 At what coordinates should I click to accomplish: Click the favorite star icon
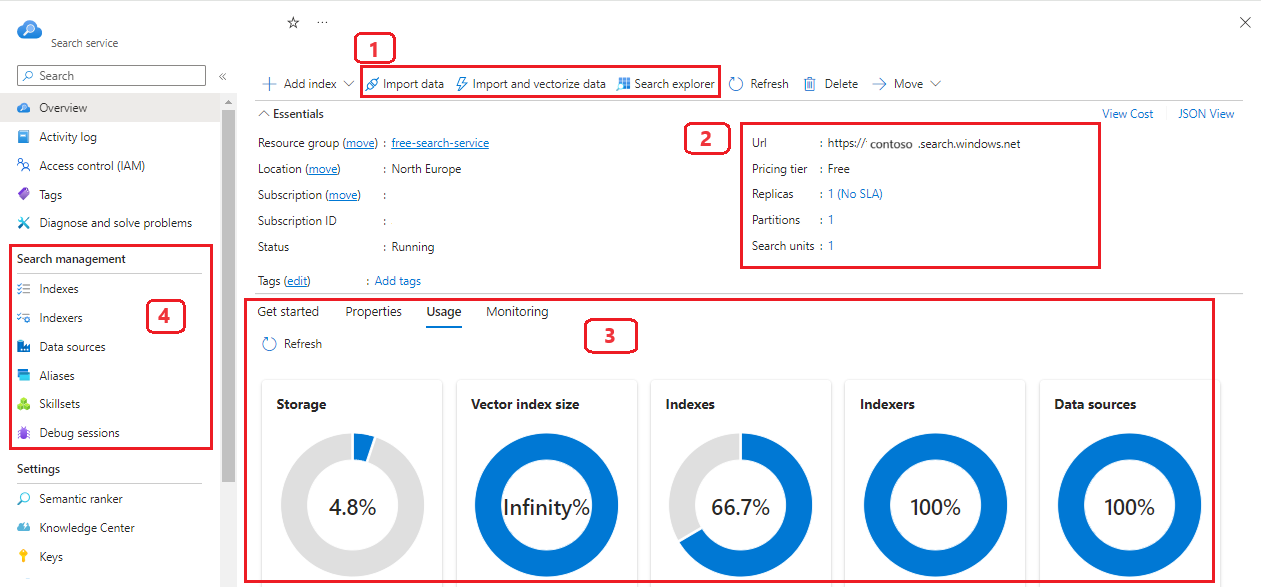point(293,22)
